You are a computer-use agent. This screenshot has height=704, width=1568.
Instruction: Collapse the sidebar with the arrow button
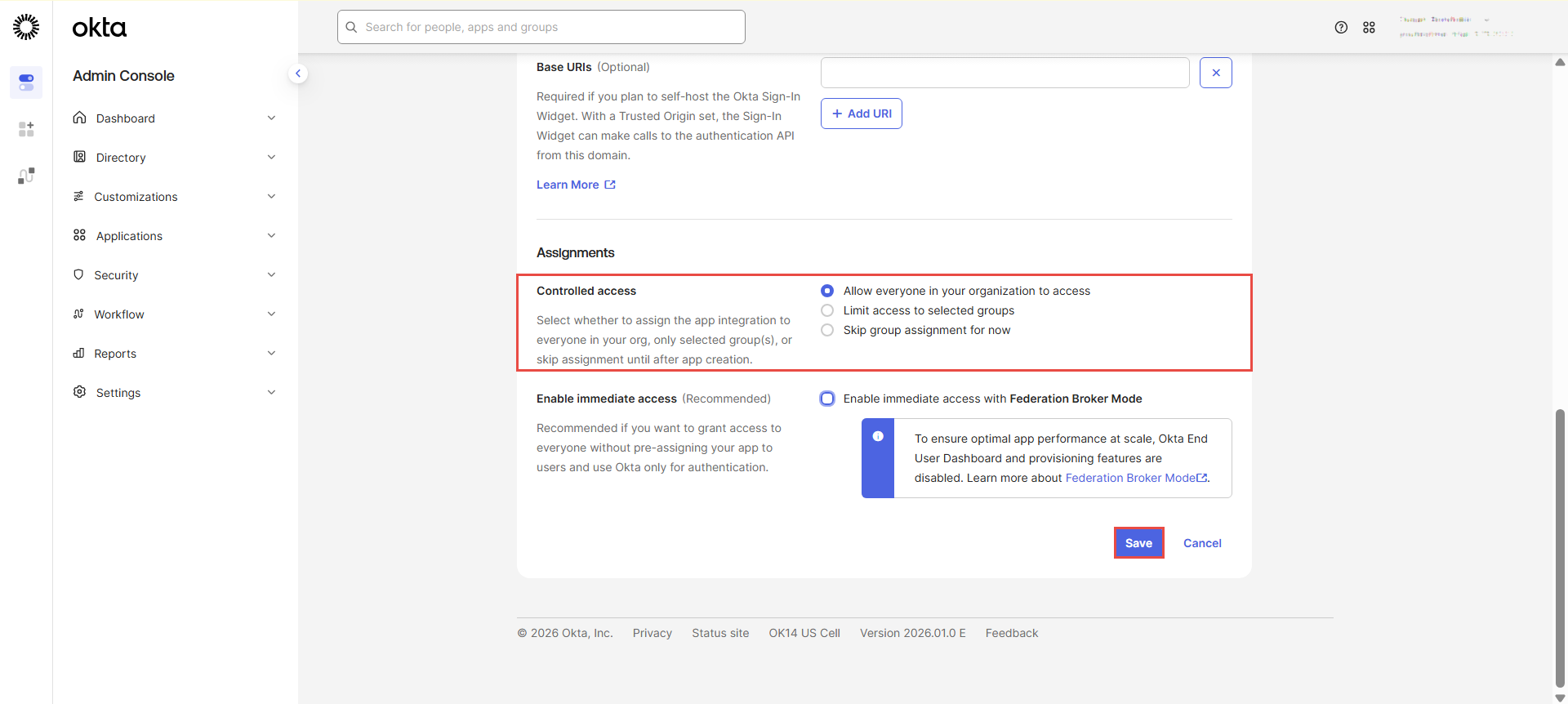(x=298, y=74)
